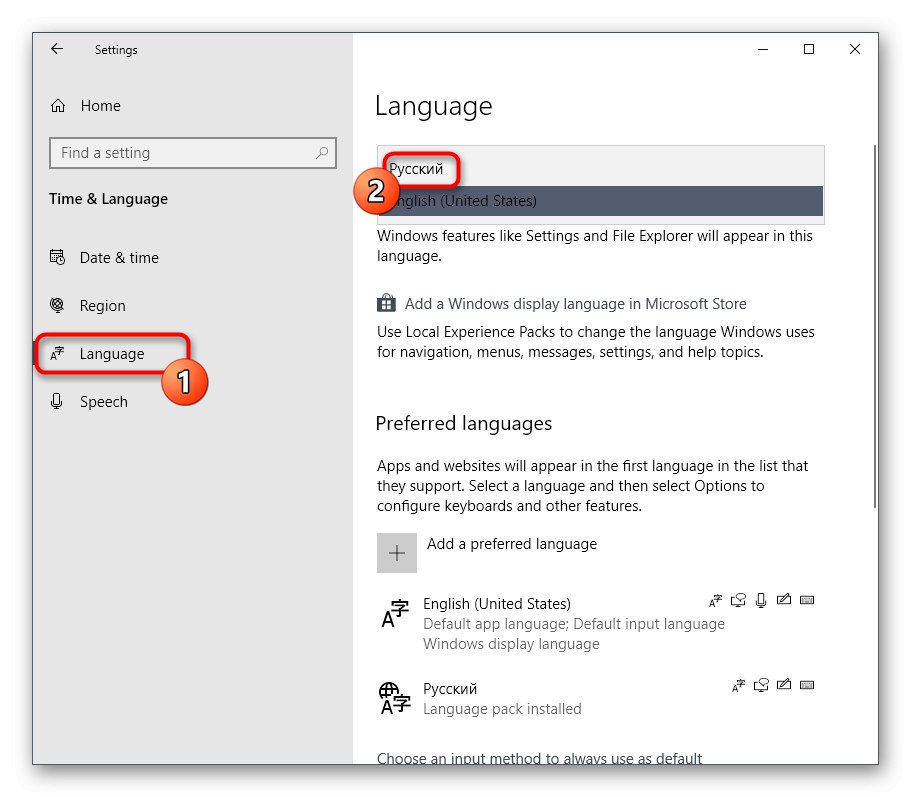Click the Language page title
The image size is (911, 797).
click(x=433, y=107)
